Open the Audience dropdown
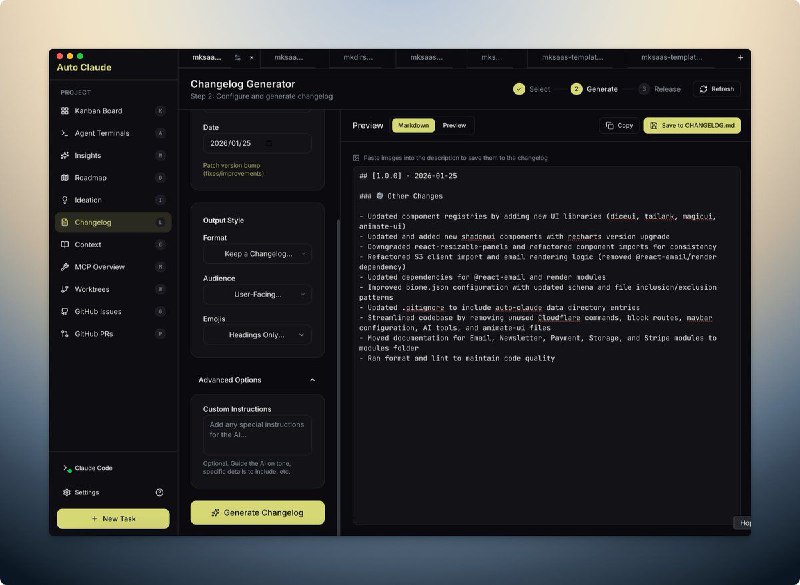The image size is (800, 585). click(x=257, y=295)
